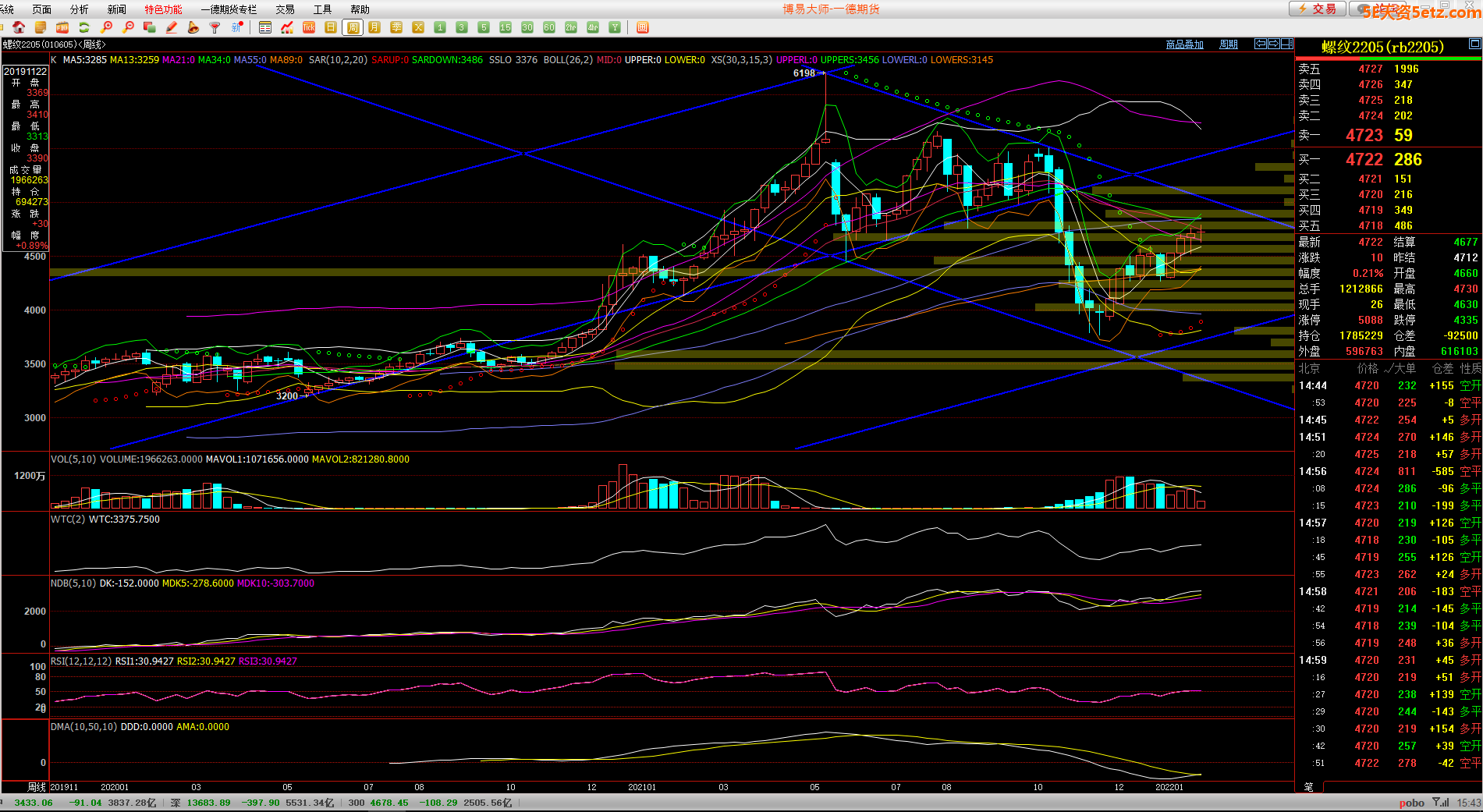Expand the quote panel maximize box

pos(1475,44)
